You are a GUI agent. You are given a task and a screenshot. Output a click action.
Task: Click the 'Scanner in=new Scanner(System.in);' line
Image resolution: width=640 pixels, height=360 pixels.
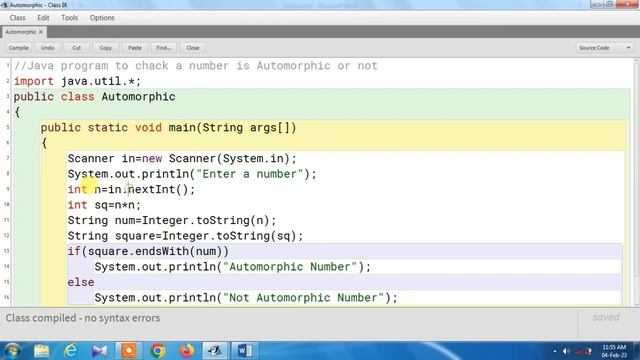click(182, 158)
